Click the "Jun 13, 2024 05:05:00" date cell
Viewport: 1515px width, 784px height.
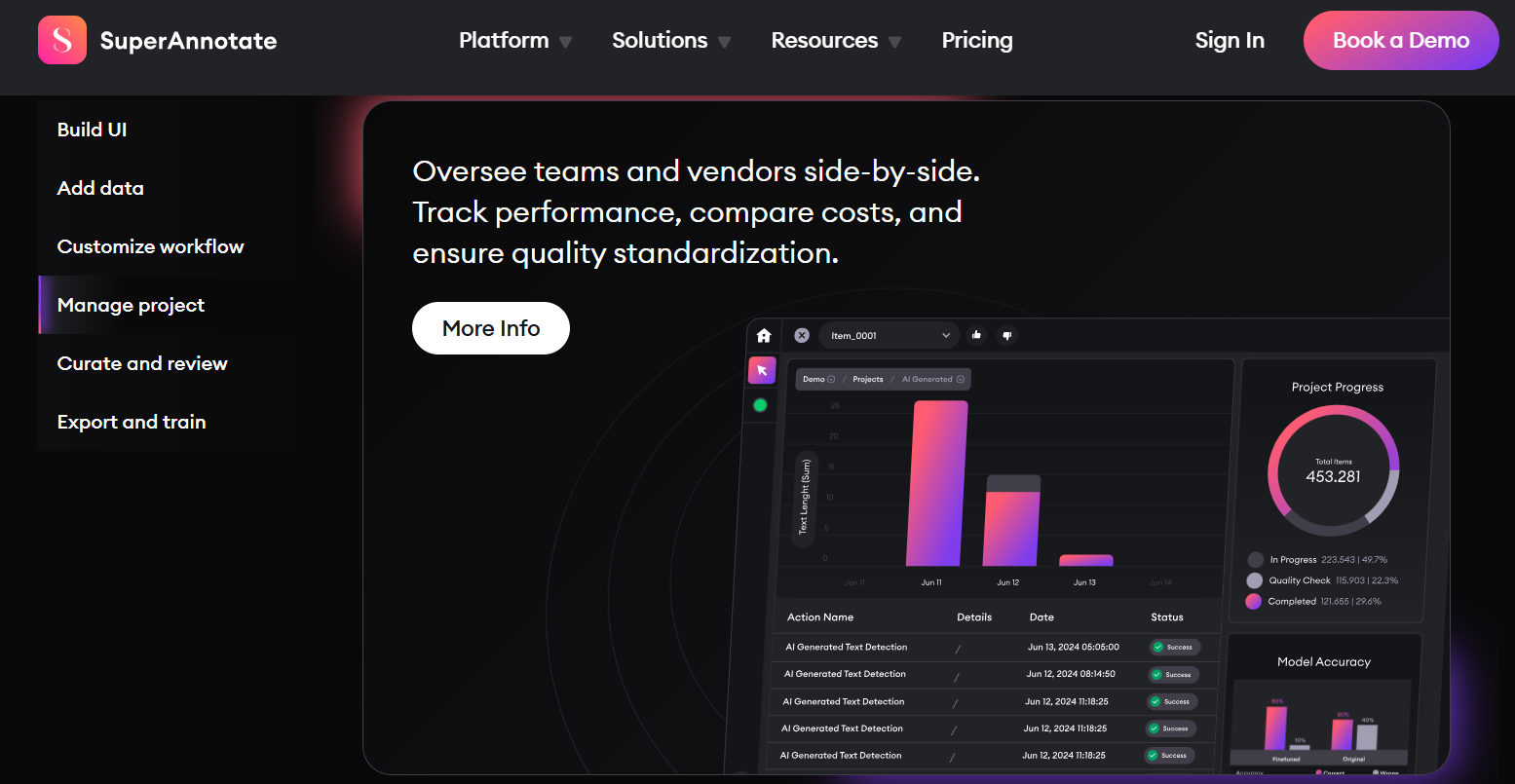click(1073, 647)
